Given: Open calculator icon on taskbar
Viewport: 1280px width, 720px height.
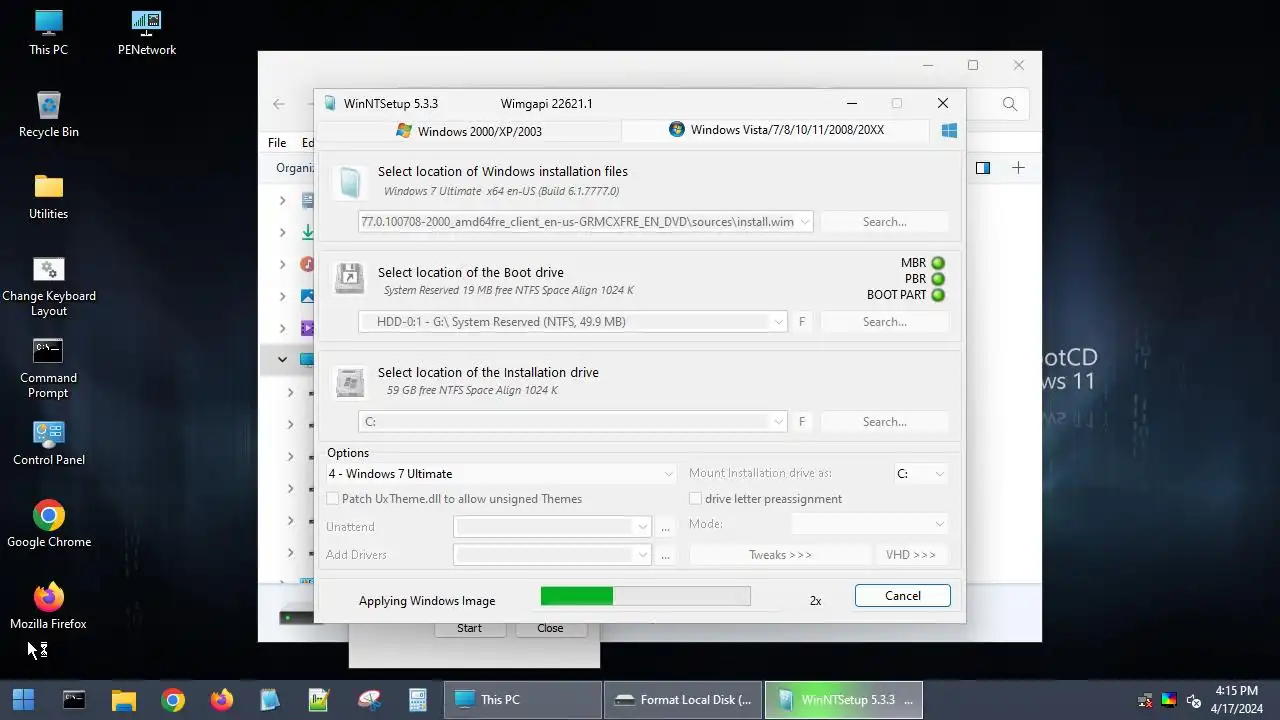Looking at the screenshot, I should 418,700.
